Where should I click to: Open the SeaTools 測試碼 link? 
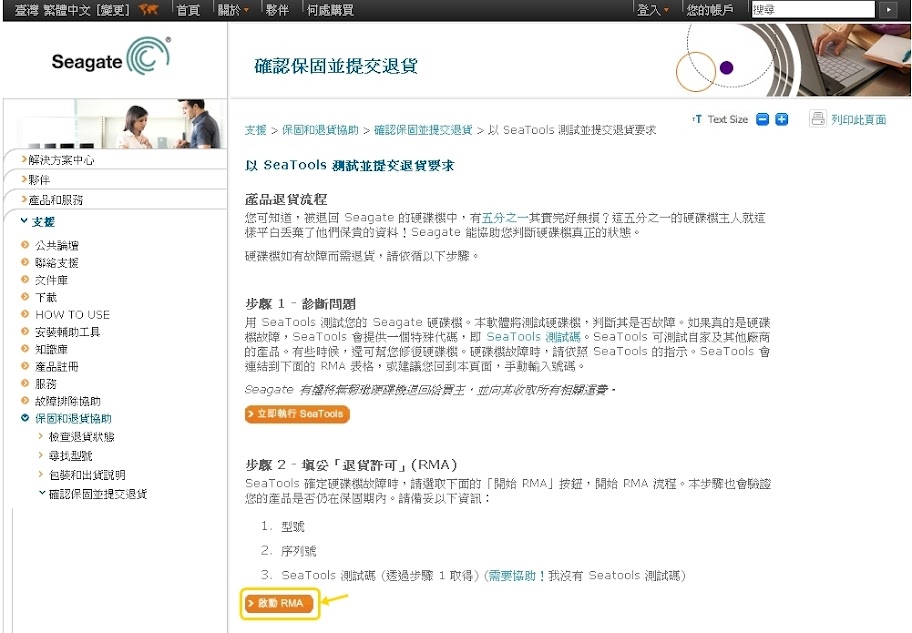pos(533,337)
